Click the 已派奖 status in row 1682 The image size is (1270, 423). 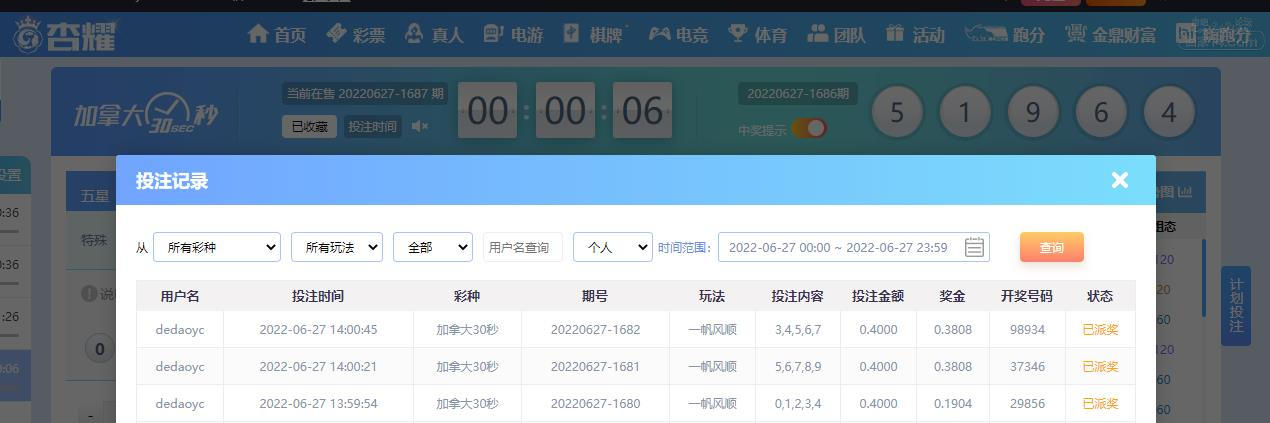tap(1100, 329)
